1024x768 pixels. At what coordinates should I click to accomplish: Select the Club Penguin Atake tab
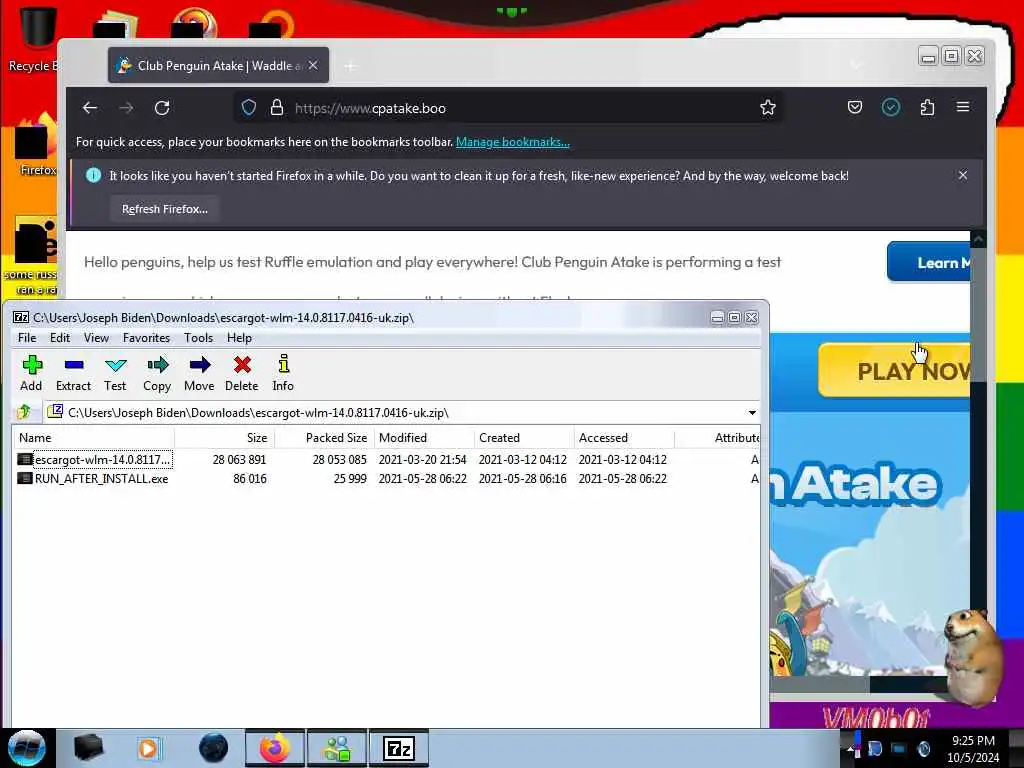click(x=218, y=65)
